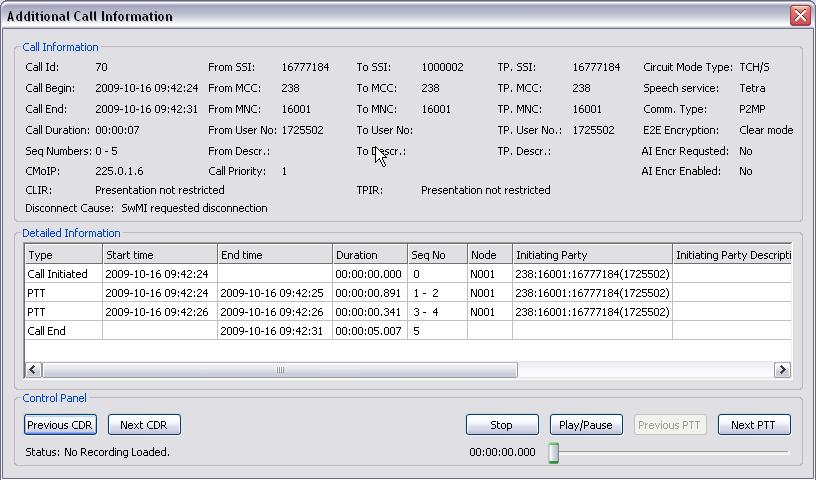Click the Circuit Mode Type value TCH/S

(755, 67)
